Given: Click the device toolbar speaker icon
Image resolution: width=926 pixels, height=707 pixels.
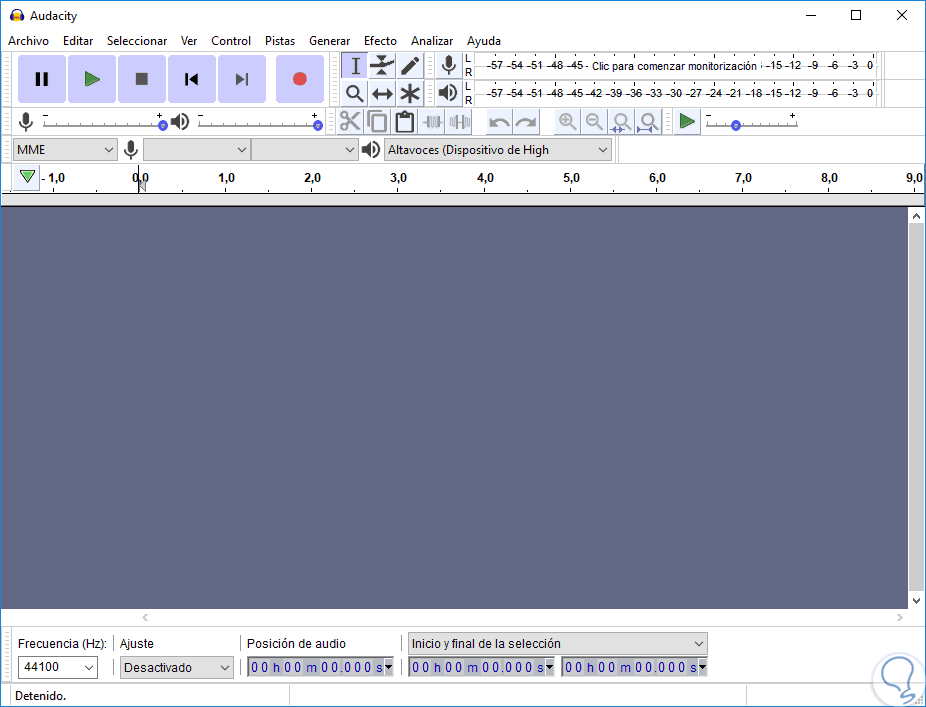Looking at the screenshot, I should pos(370,150).
